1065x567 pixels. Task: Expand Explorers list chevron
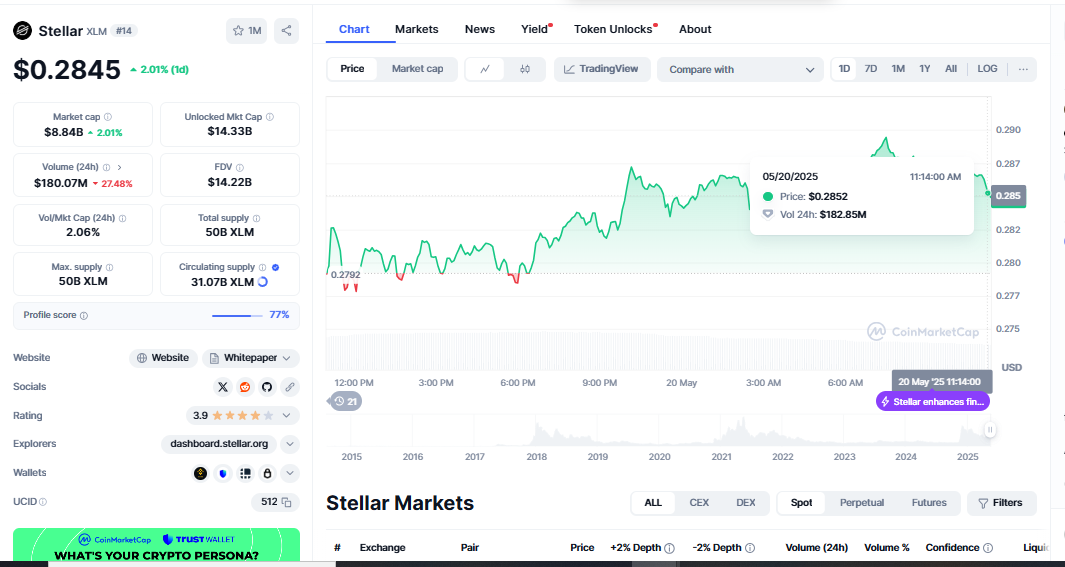(289, 445)
